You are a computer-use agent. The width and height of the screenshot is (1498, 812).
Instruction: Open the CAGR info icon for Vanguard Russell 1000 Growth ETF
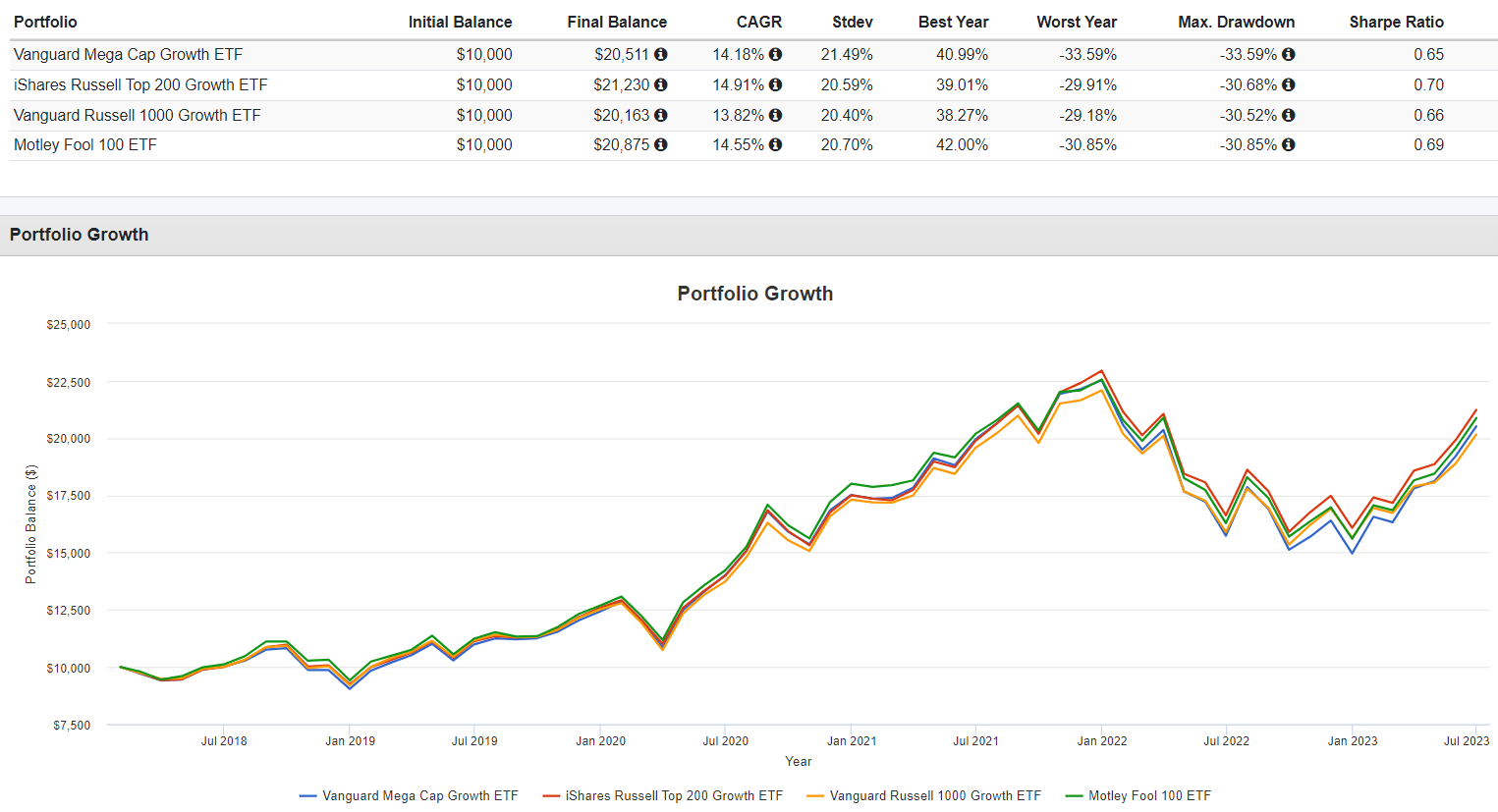pos(775,115)
